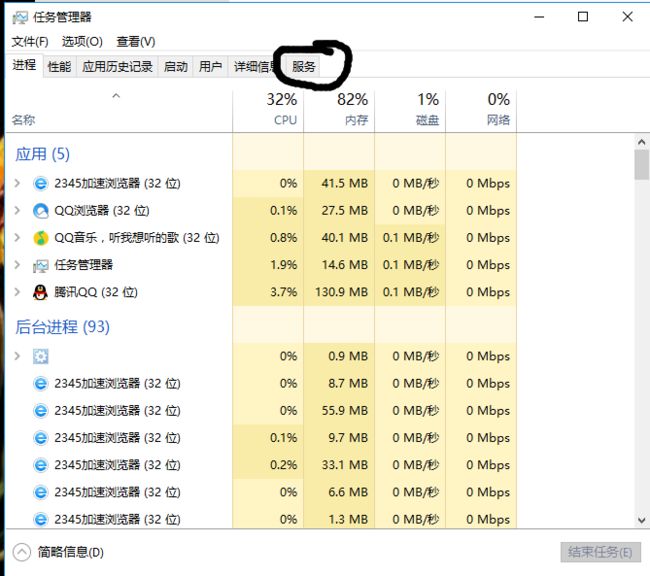Click the 3.7% CPU value
This screenshot has width=650, height=576.
(284, 292)
